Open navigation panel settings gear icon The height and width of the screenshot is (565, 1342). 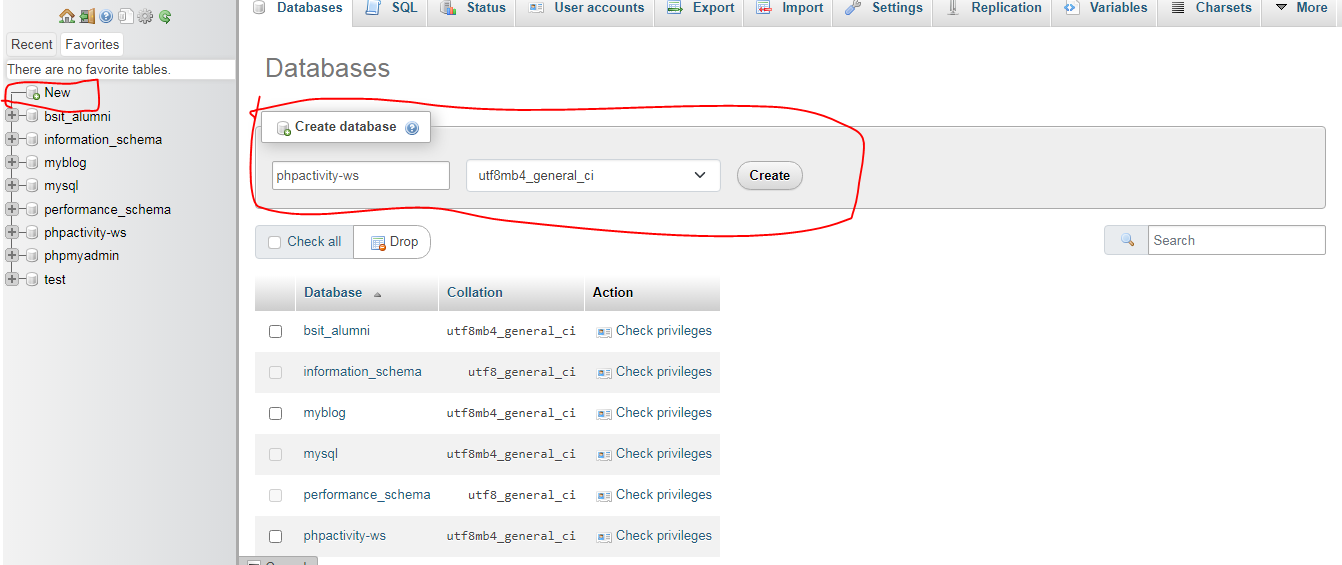pos(145,16)
